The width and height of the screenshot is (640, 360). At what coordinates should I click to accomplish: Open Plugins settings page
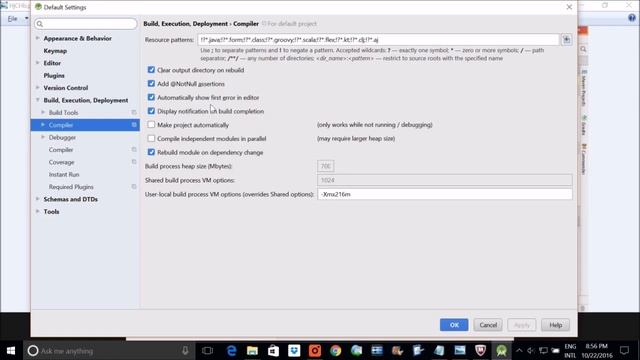pyautogui.click(x=54, y=76)
